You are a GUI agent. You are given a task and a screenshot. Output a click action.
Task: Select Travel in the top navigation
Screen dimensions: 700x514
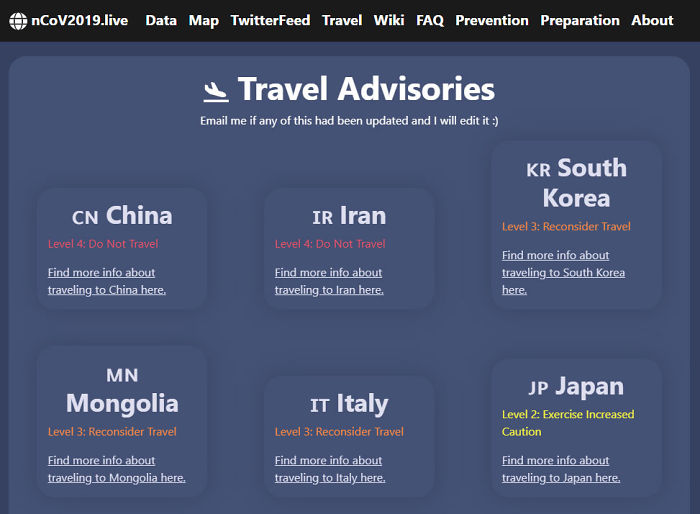tap(342, 20)
